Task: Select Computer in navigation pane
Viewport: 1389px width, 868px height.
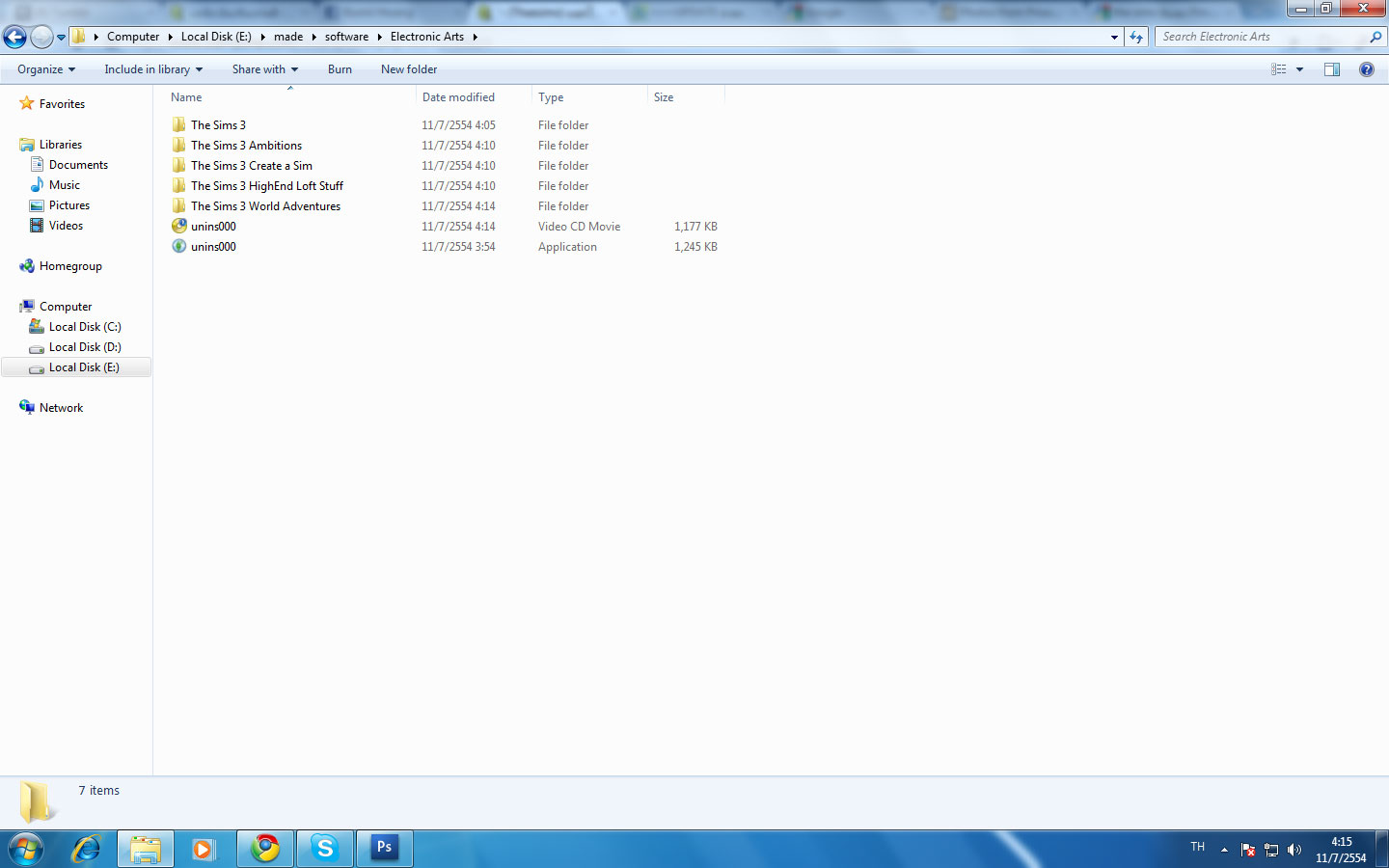Action: (65, 307)
